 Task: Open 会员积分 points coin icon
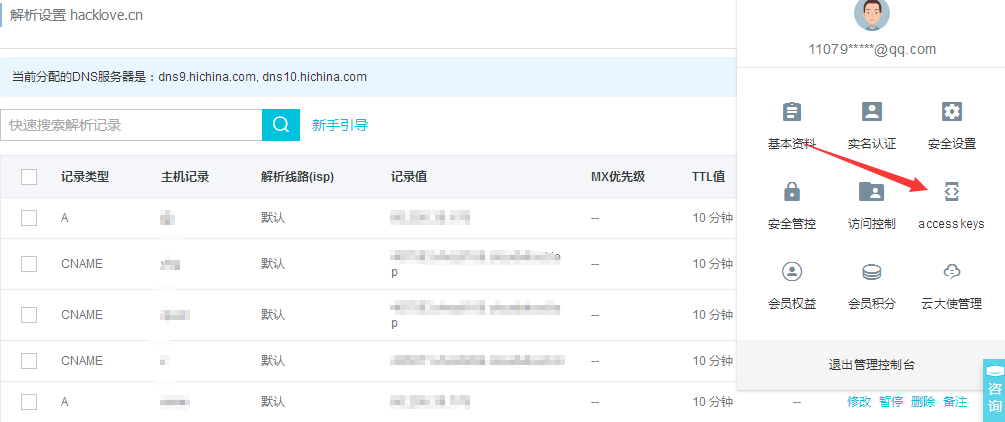point(872,272)
